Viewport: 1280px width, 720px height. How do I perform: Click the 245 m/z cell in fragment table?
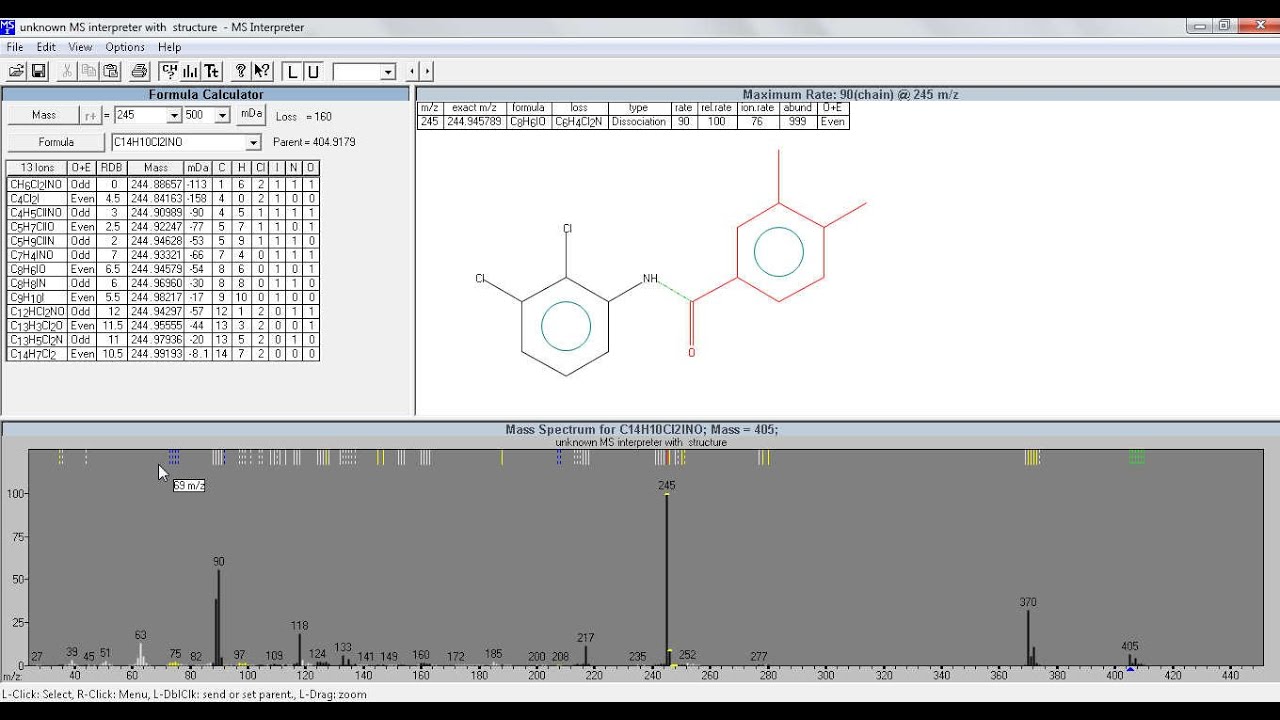(x=429, y=122)
